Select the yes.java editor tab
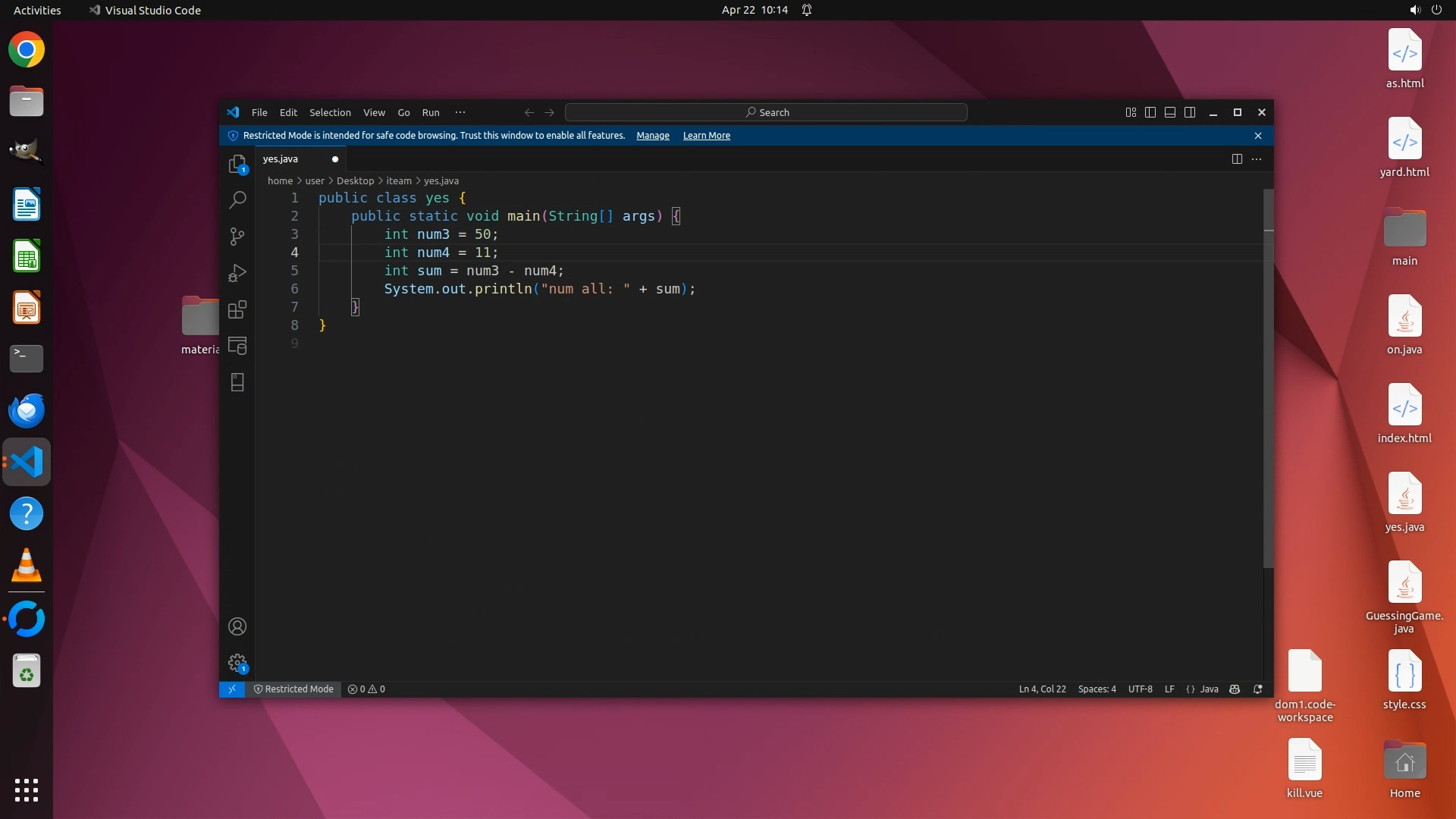The height and width of the screenshot is (819, 1456). pyautogui.click(x=281, y=159)
